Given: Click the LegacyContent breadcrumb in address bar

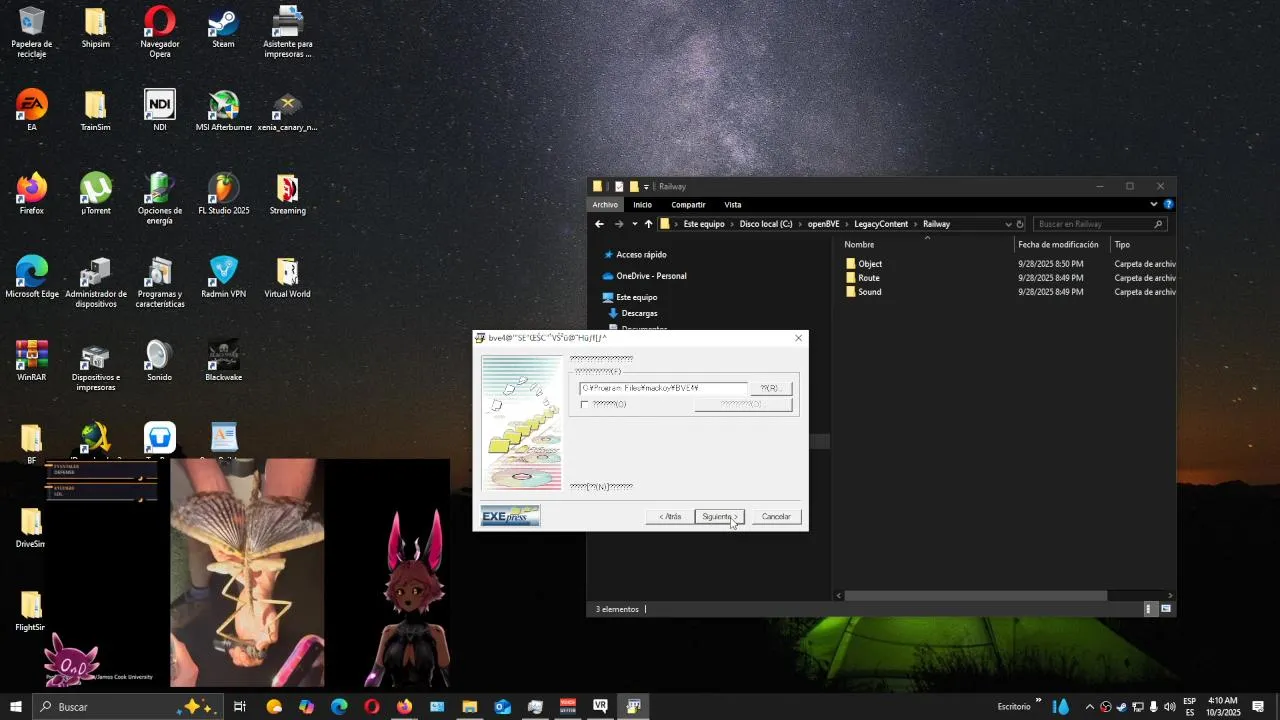Looking at the screenshot, I should tap(881, 224).
